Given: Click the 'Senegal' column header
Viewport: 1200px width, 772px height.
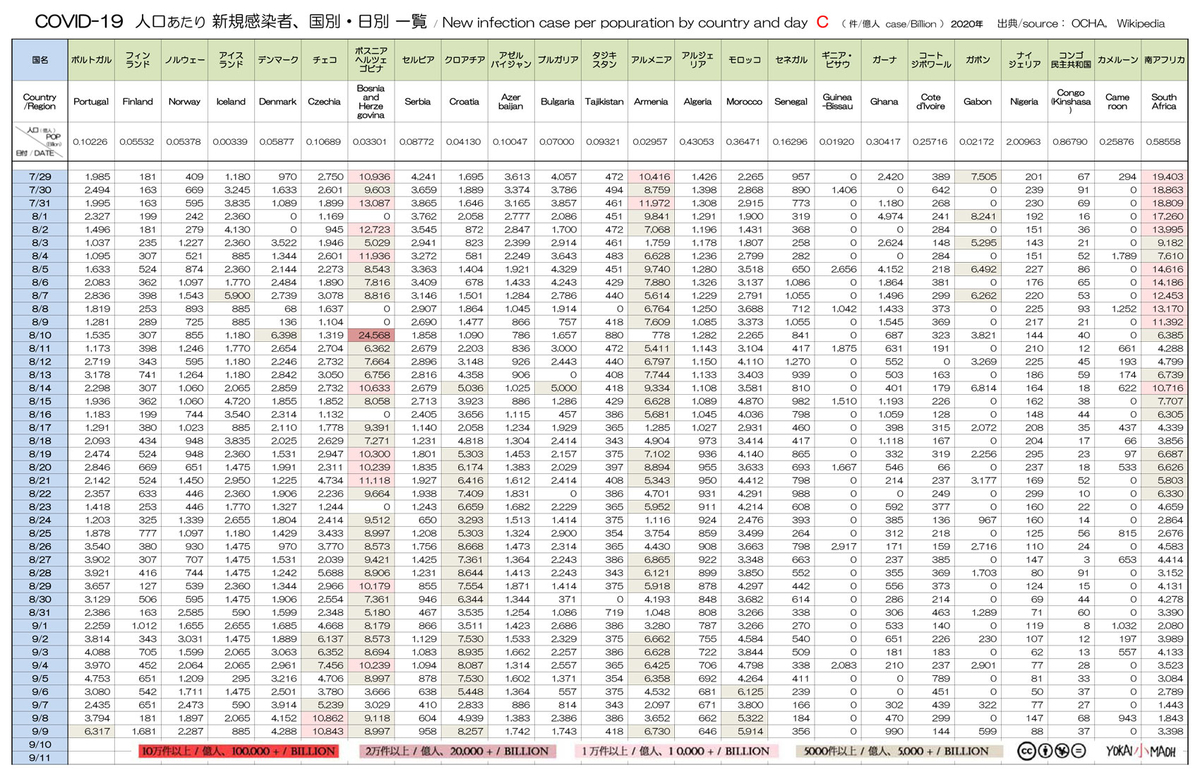Looking at the screenshot, I should [790, 101].
